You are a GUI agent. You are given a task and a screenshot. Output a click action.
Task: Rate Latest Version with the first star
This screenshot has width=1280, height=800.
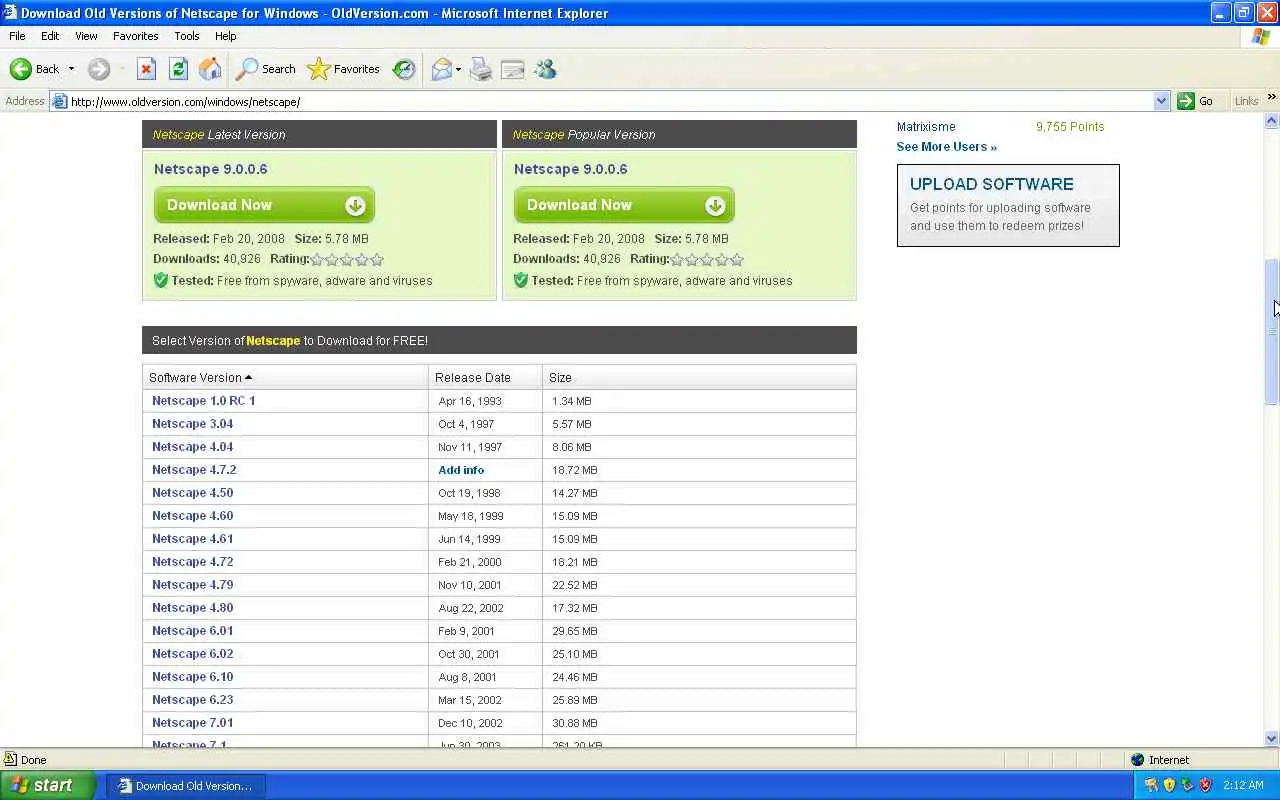[317, 259]
